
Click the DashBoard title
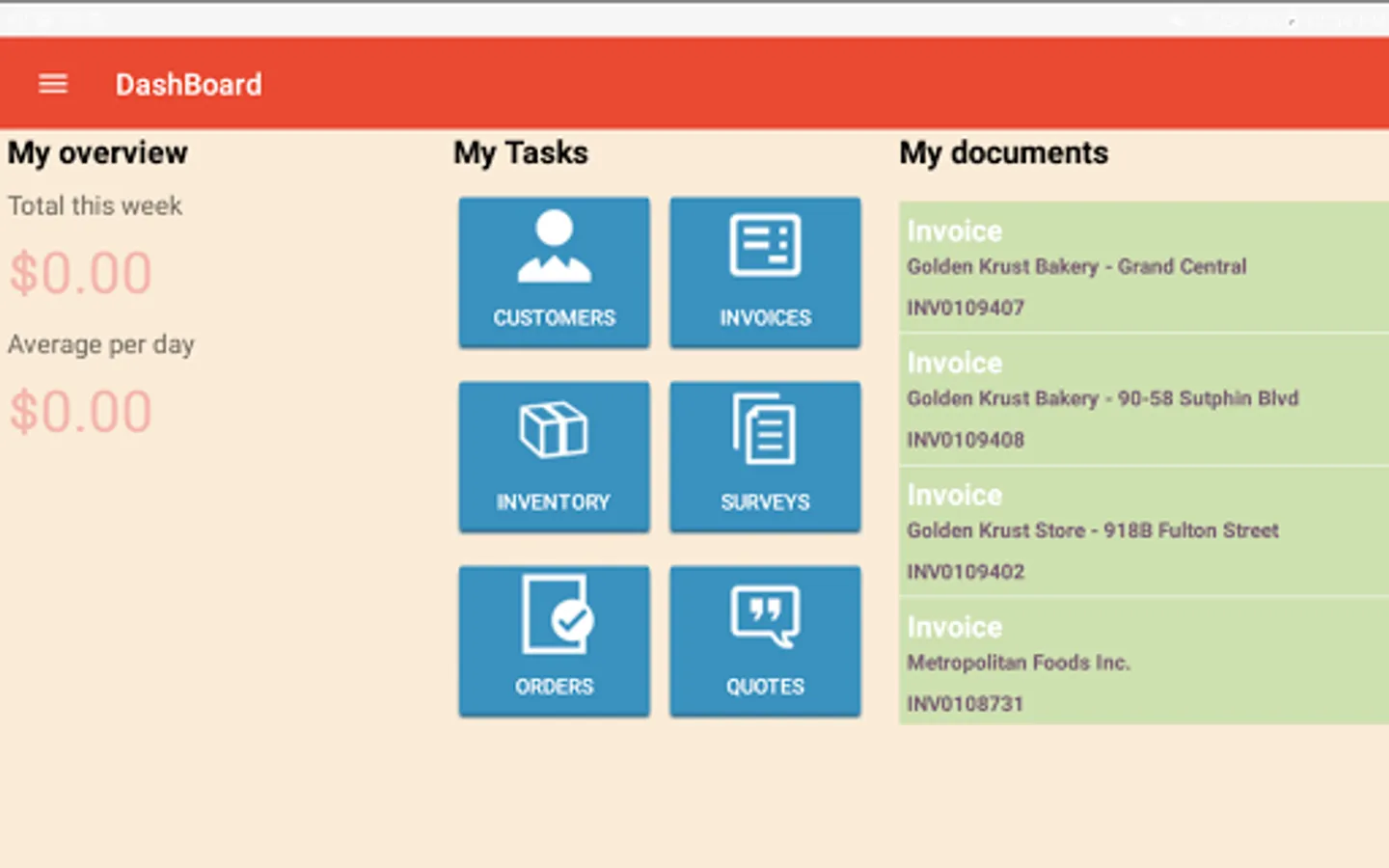coord(189,84)
